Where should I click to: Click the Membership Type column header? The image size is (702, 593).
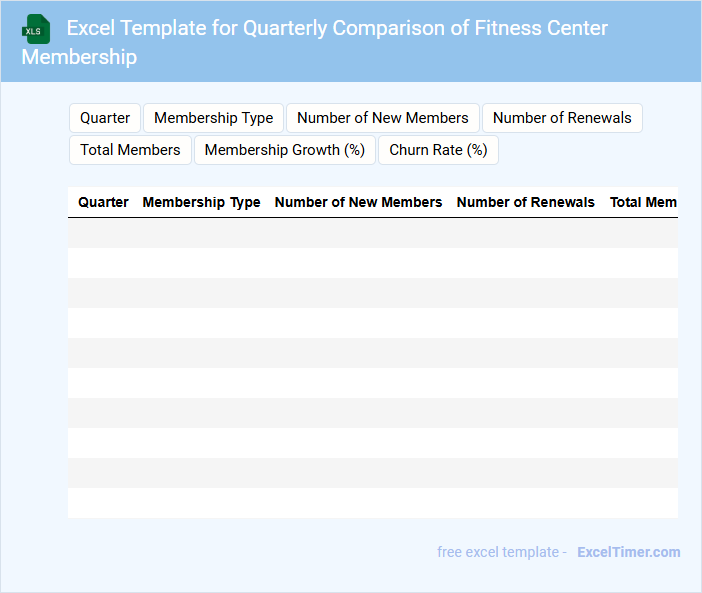(x=201, y=202)
